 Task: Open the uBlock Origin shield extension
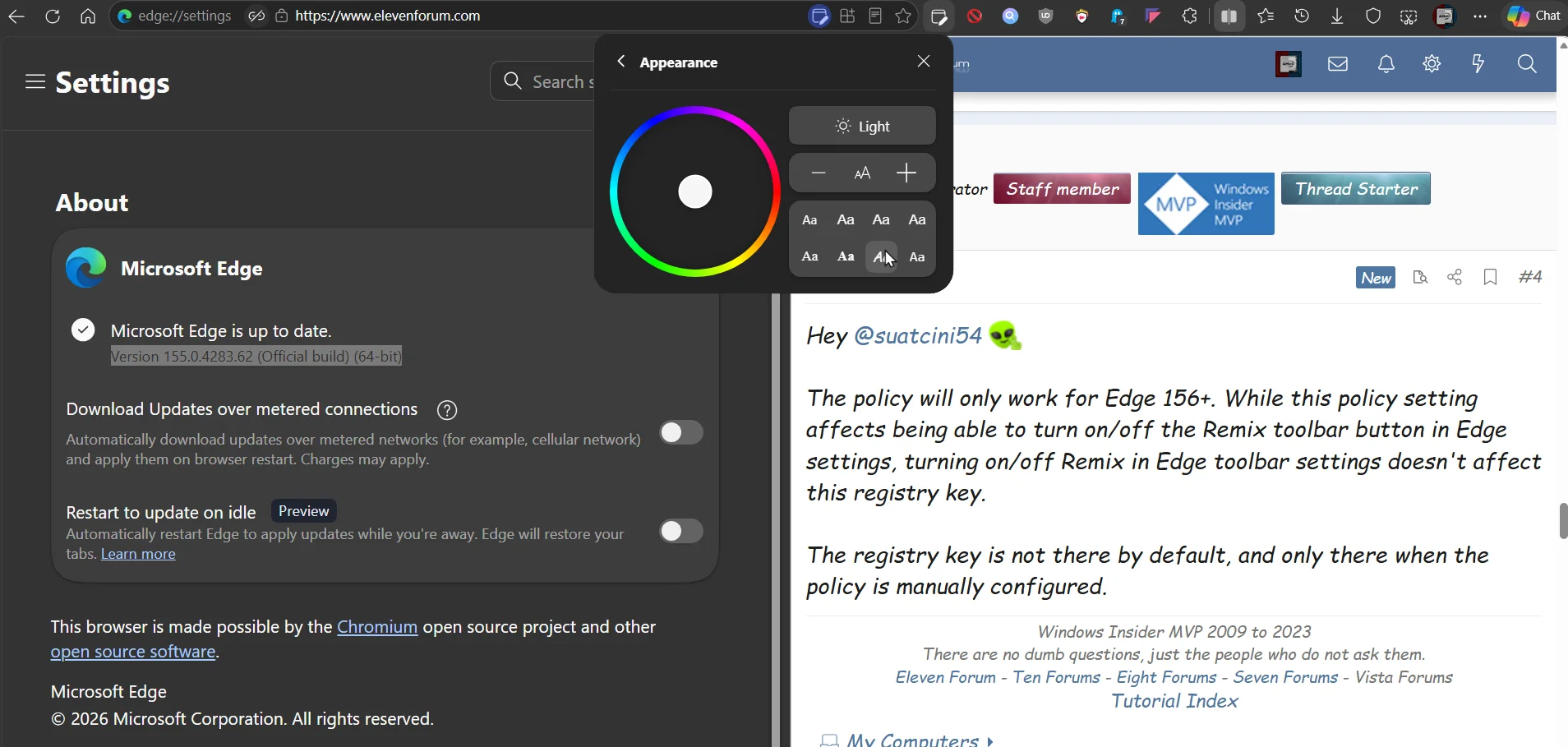click(1046, 16)
